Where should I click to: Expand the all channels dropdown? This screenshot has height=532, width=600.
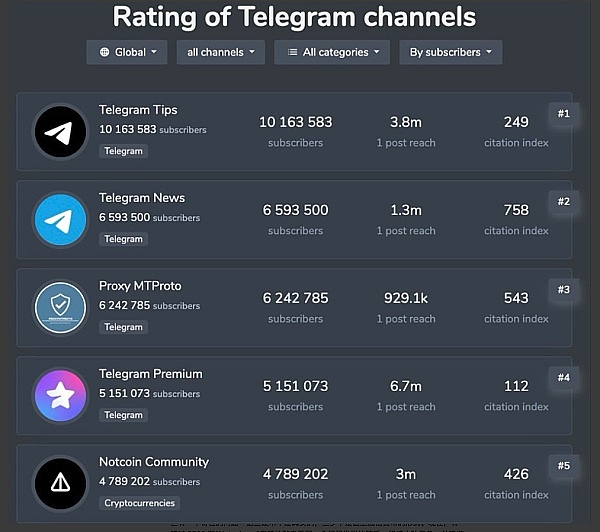click(x=220, y=52)
